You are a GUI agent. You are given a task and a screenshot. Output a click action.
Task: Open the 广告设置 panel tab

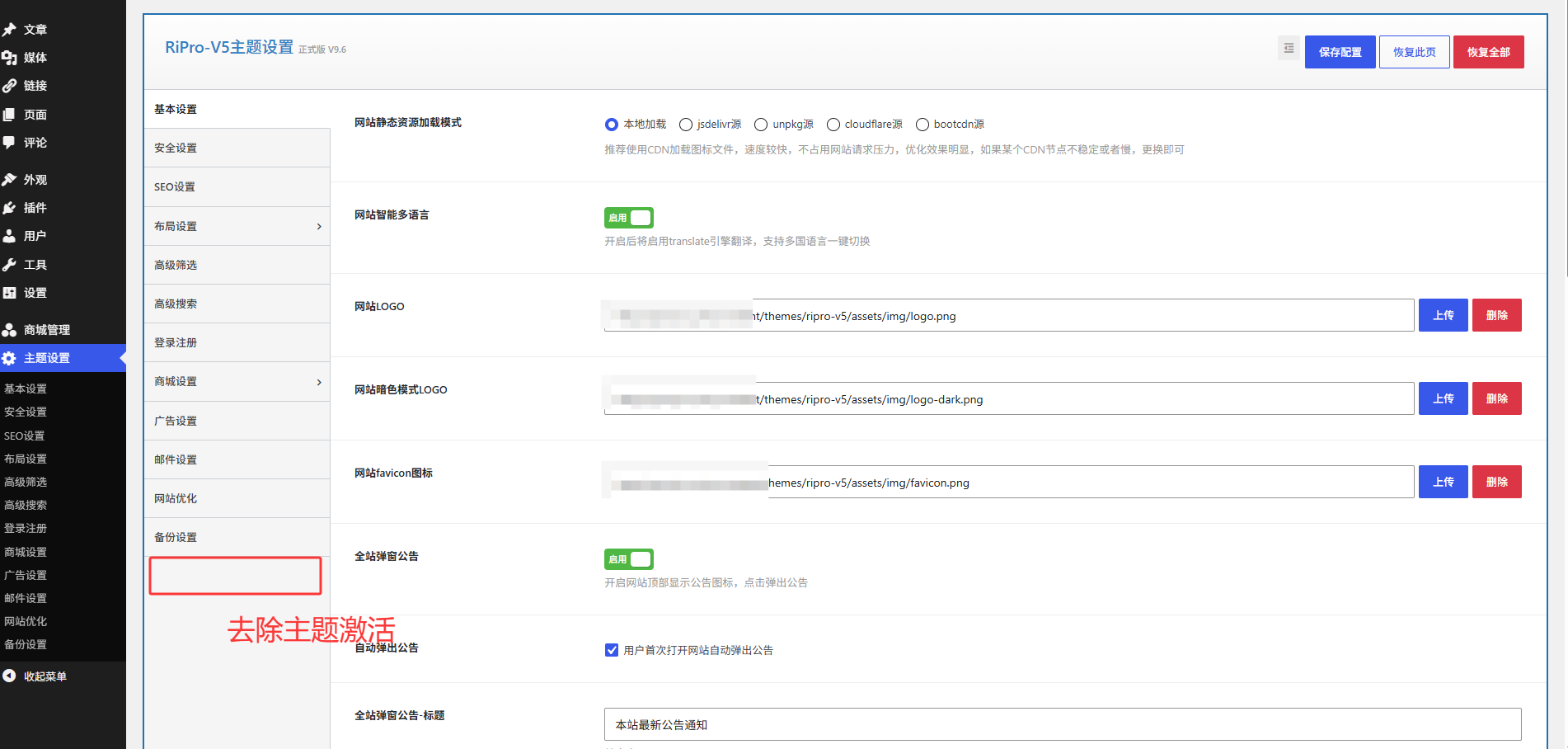[237, 422]
